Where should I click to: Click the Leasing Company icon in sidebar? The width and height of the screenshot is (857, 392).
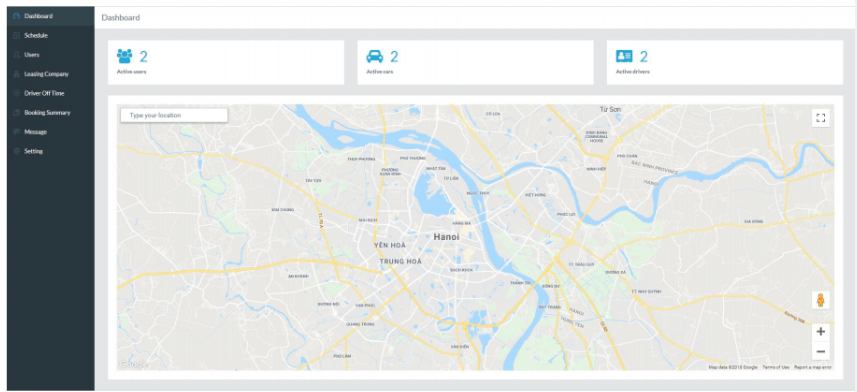pyautogui.click(x=16, y=74)
